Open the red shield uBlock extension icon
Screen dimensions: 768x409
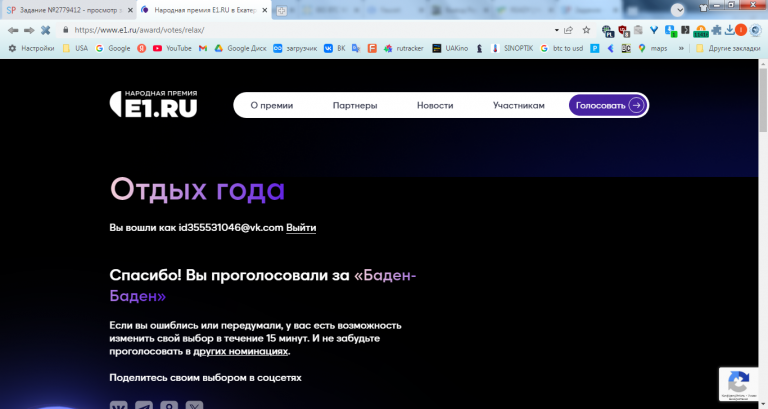(624, 31)
